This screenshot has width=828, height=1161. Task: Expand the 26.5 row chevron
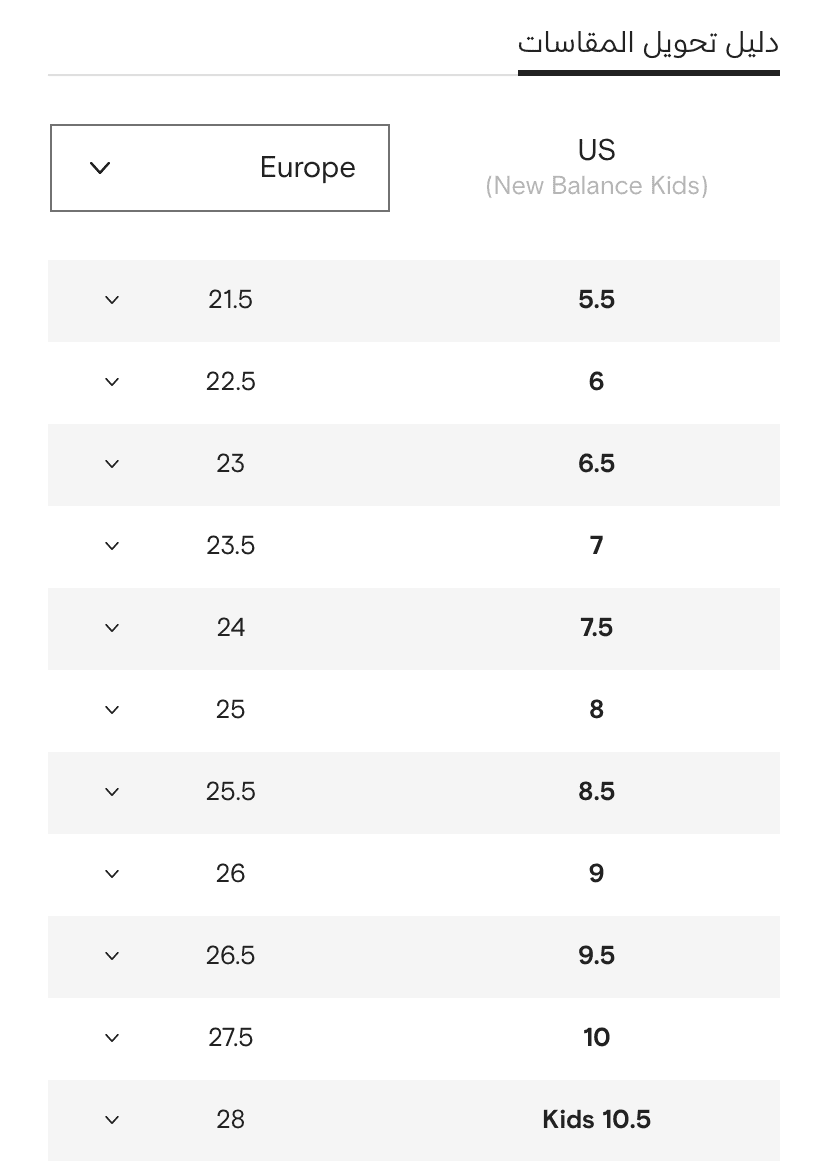(x=112, y=956)
